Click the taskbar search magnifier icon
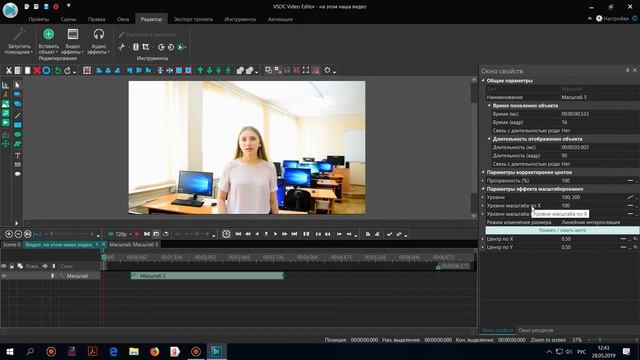Viewport: 640px width, 360px height. click(30, 351)
